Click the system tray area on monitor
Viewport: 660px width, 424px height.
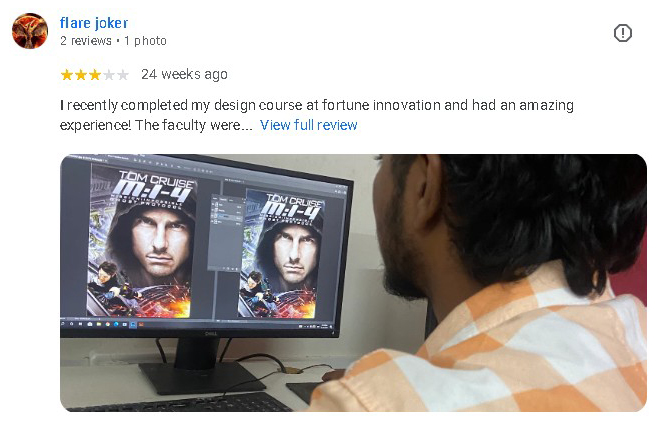[x=315, y=326]
